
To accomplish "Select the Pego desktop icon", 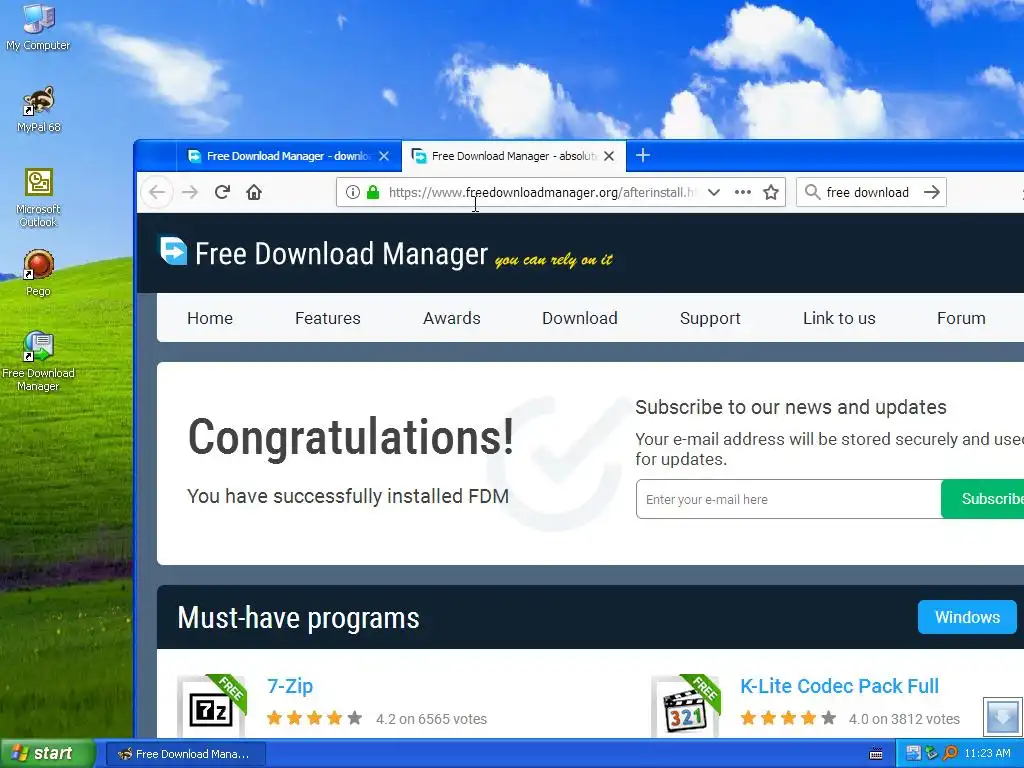I will pyautogui.click(x=38, y=274).
